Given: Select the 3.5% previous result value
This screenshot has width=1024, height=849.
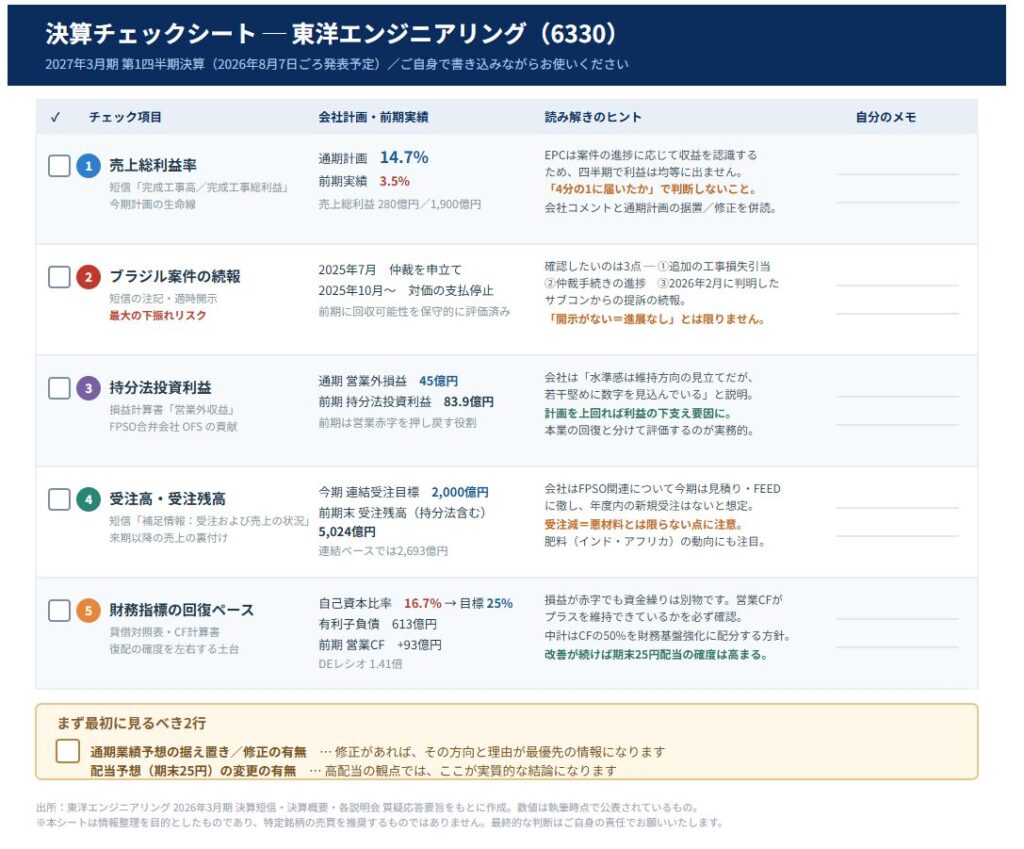Looking at the screenshot, I should (394, 181).
